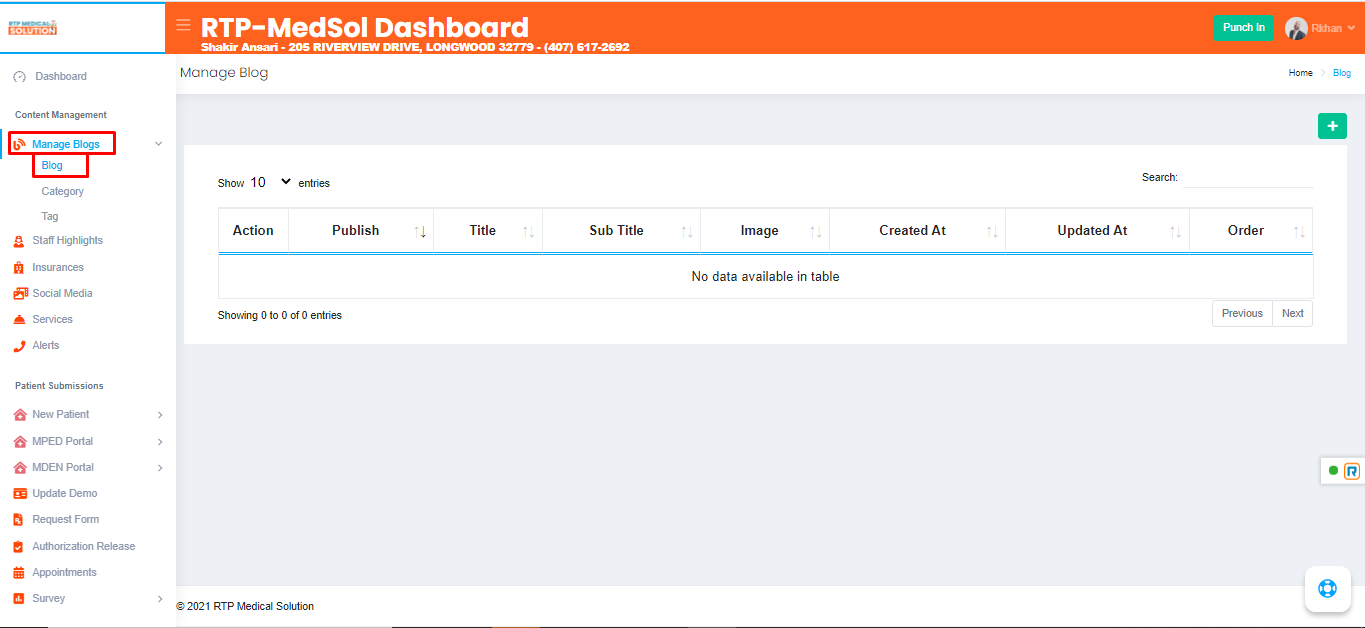Sort table by Sub Title column

pyautogui.click(x=621, y=231)
